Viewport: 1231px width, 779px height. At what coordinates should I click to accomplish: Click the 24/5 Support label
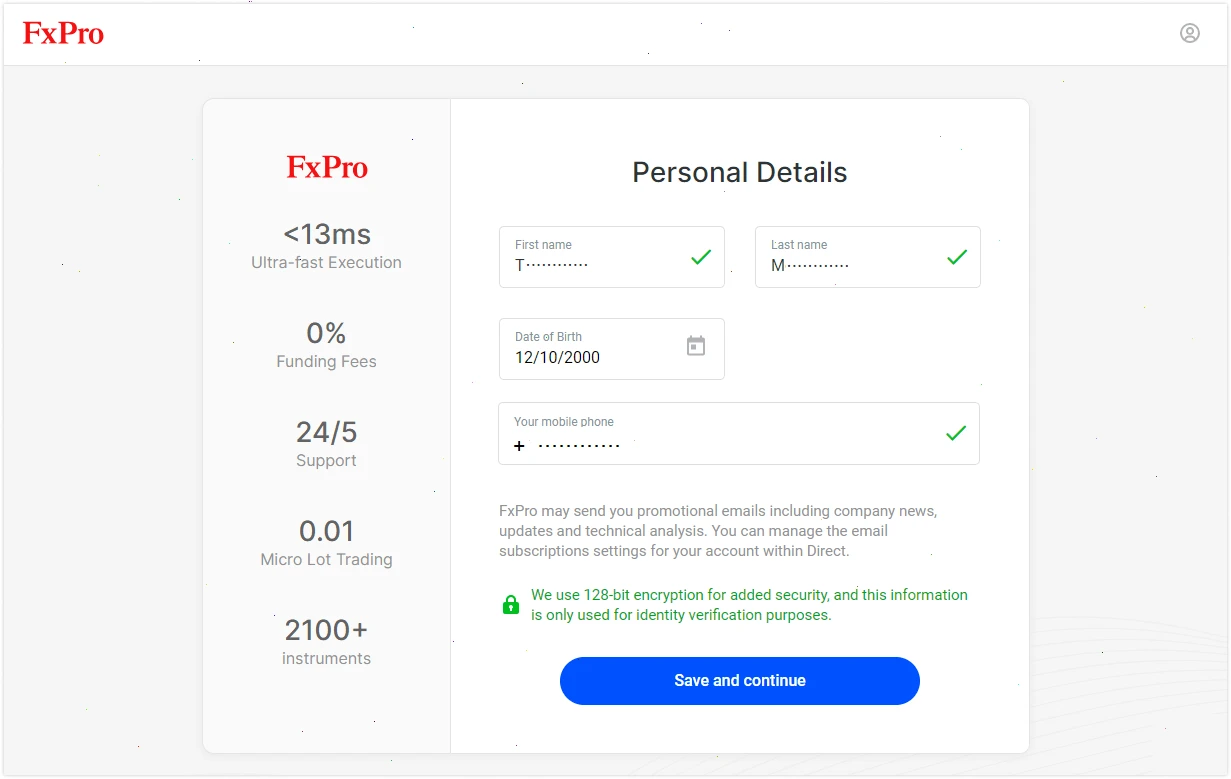(326, 445)
